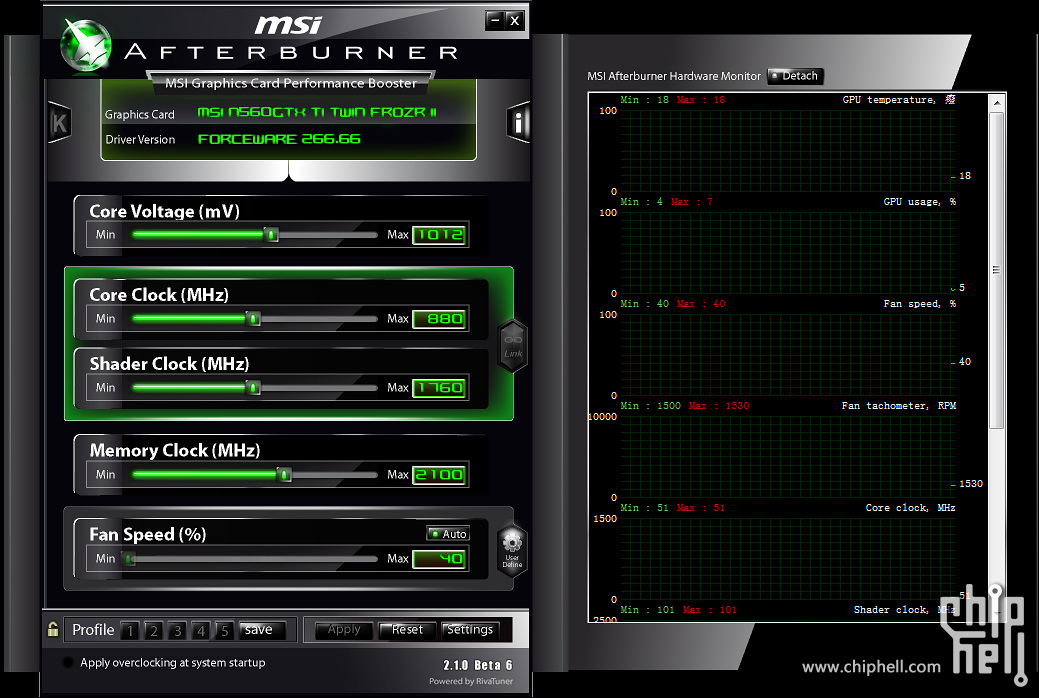Select profile slot 5
The image size is (1039, 698).
pos(225,630)
